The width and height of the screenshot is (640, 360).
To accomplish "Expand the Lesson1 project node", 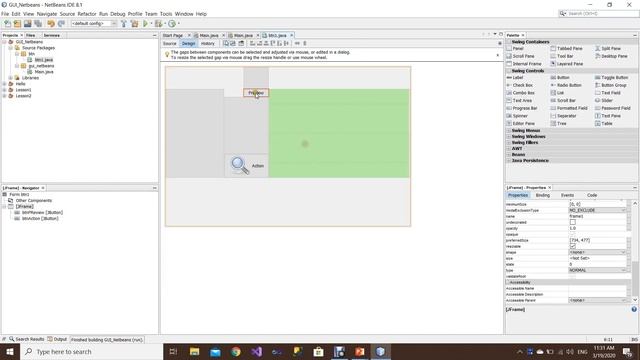I will point(4,90).
